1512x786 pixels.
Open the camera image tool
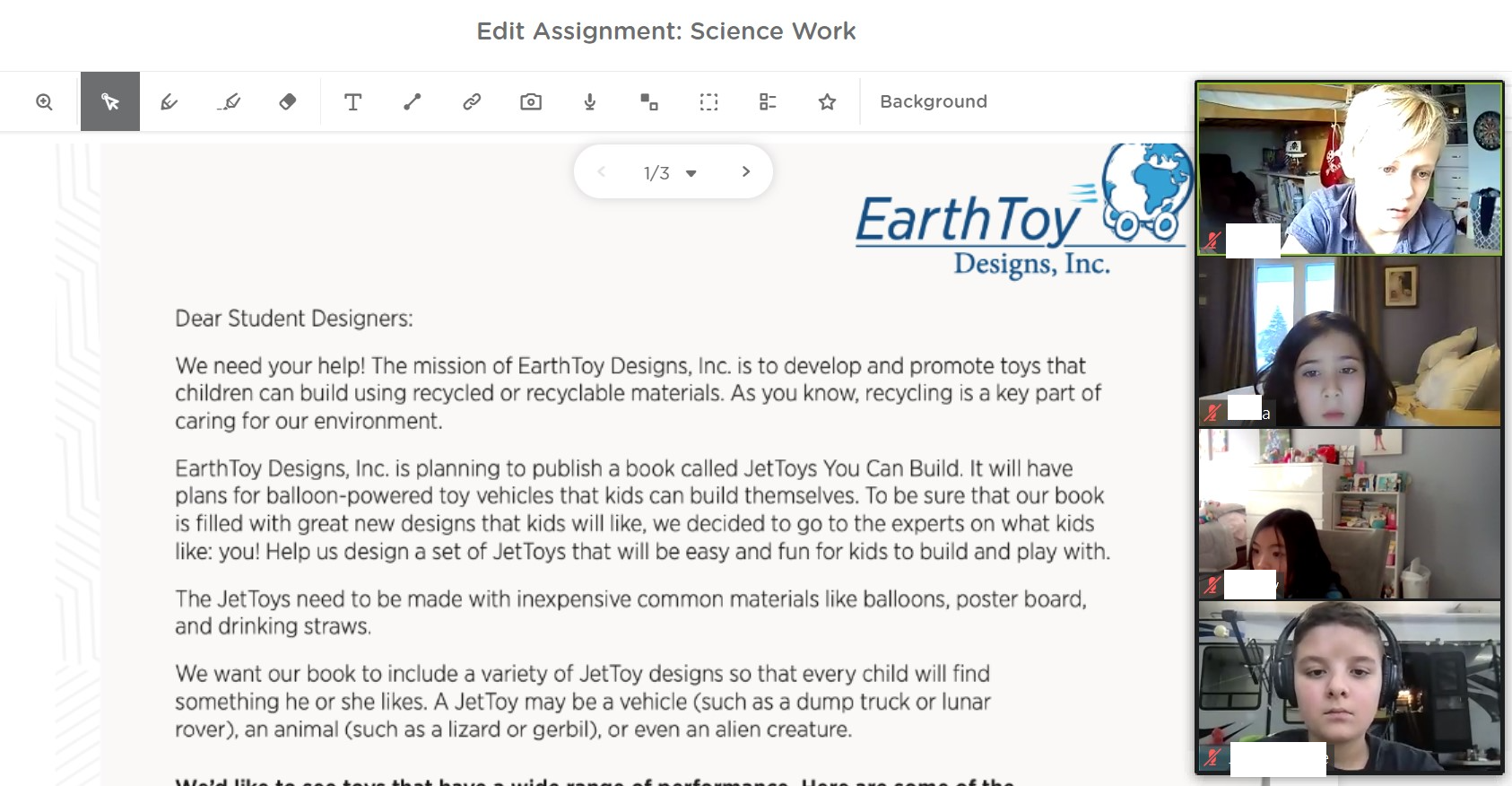(x=531, y=102)
